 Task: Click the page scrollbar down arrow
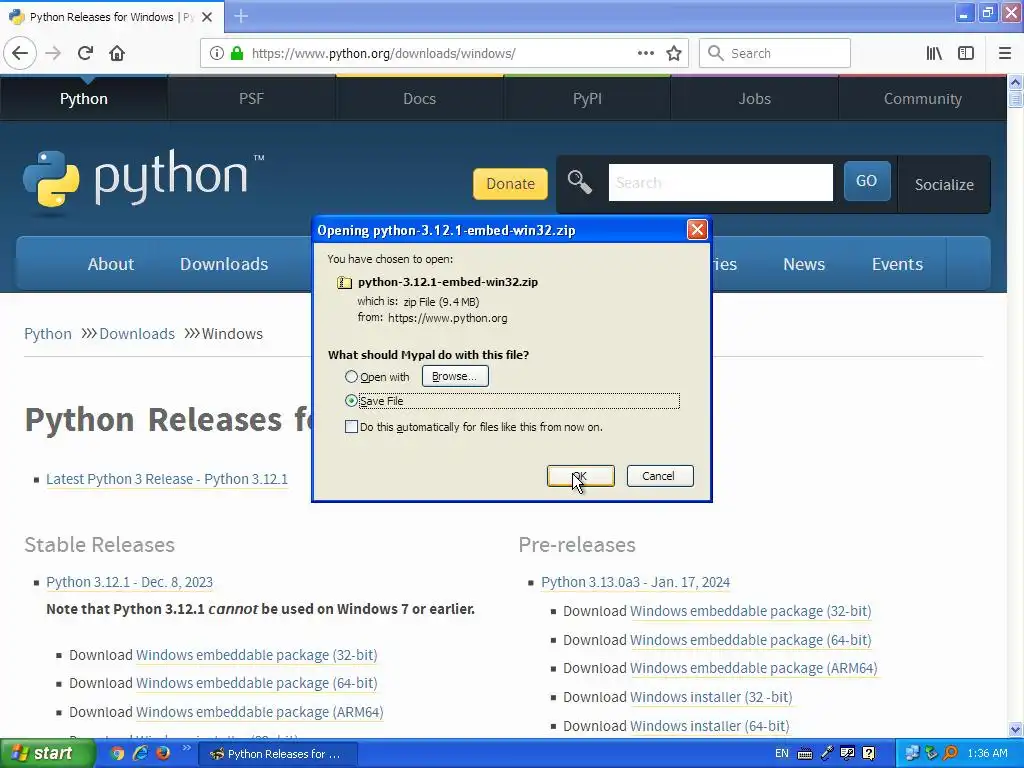pyautogui.click(x=1015, y=729)
